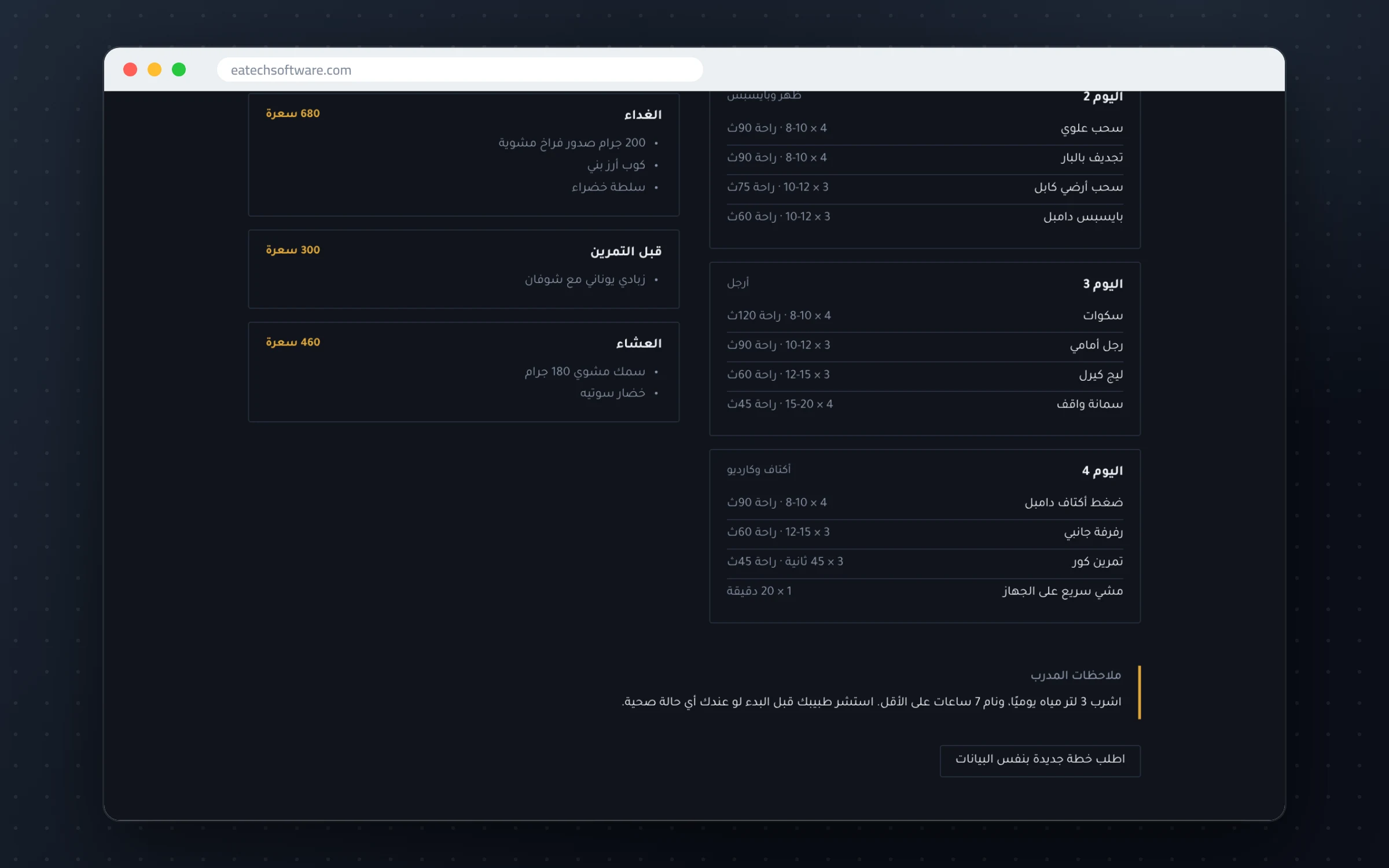Click the 'اليوم 3' day heading

pos(1103,284)
